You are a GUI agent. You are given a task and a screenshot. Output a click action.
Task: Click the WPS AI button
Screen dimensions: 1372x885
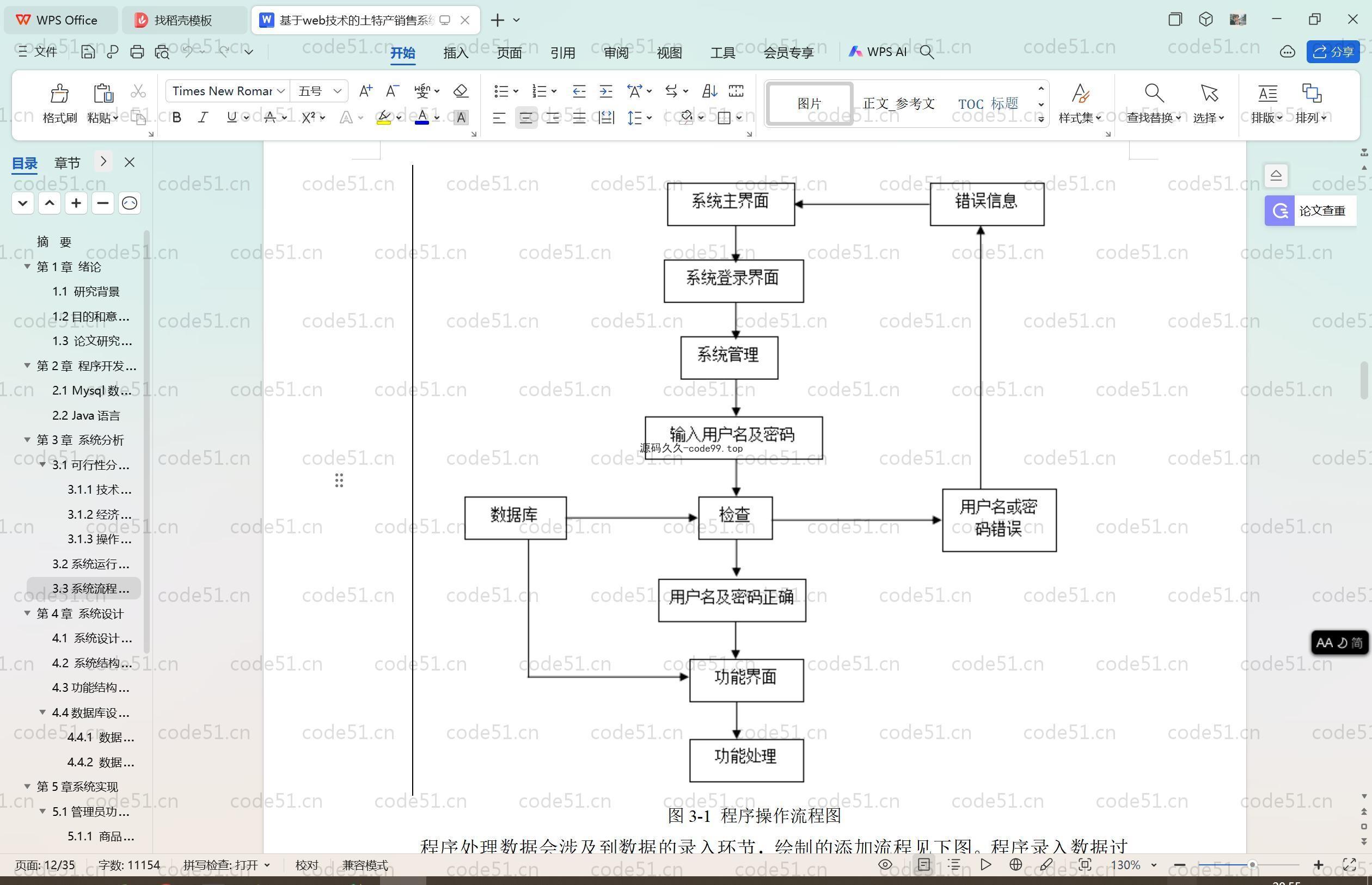[878, 52]
